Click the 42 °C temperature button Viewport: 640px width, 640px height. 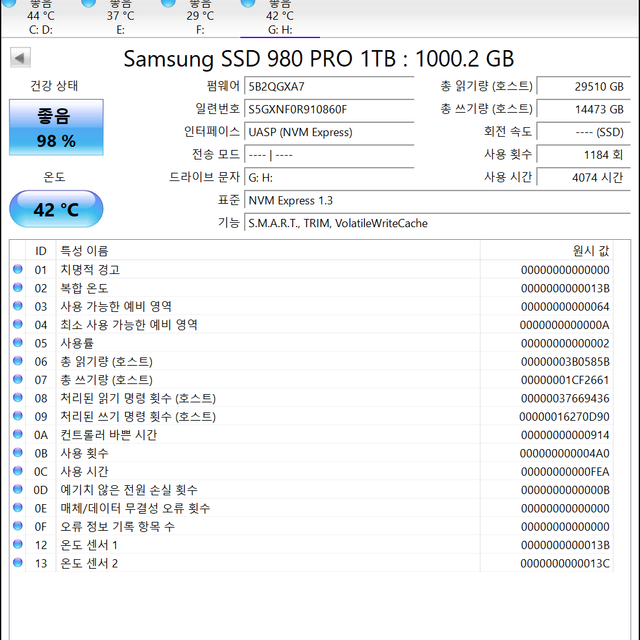click(x=56, y=209)
